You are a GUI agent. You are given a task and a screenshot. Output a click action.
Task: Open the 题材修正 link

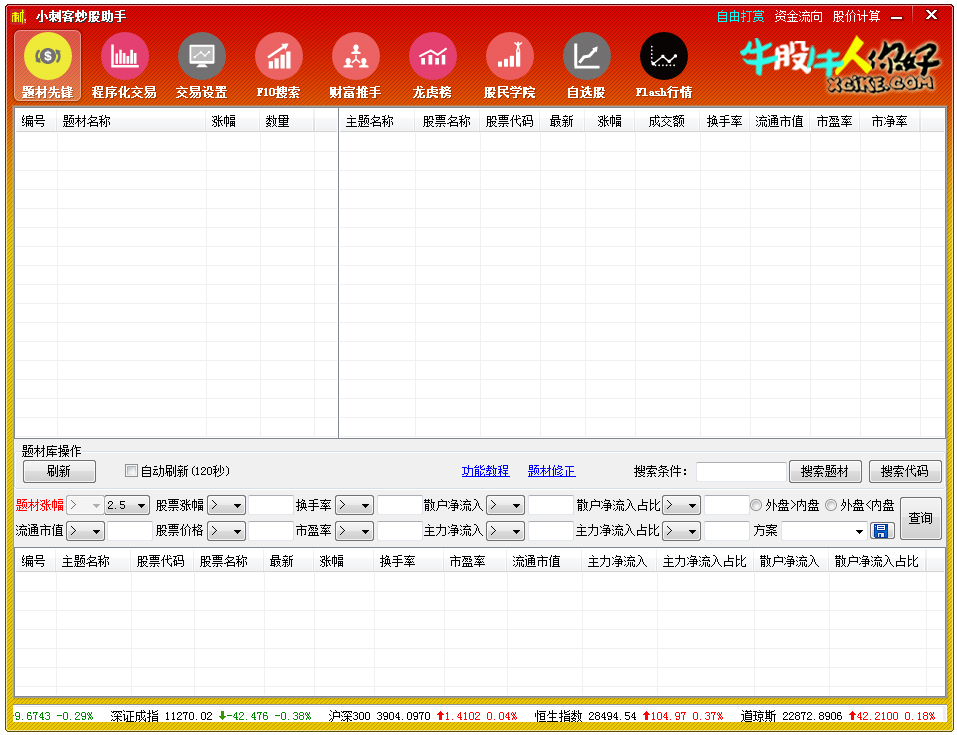552,471
